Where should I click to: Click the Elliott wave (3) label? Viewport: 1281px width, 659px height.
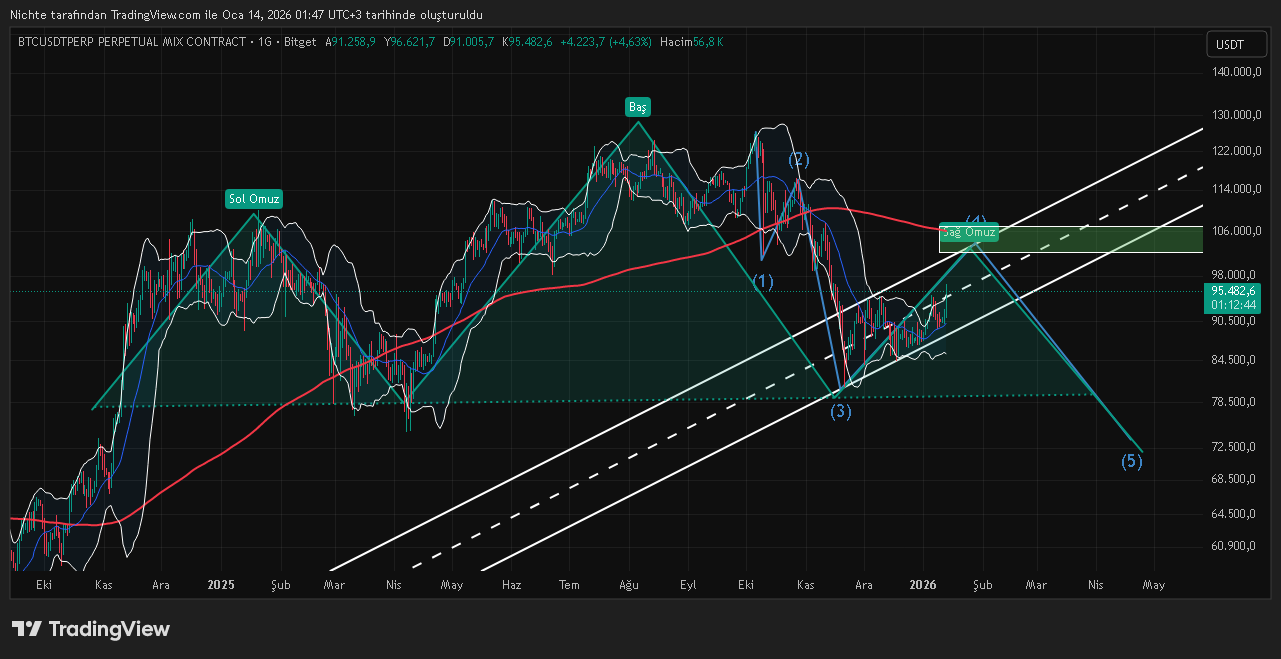841,411
